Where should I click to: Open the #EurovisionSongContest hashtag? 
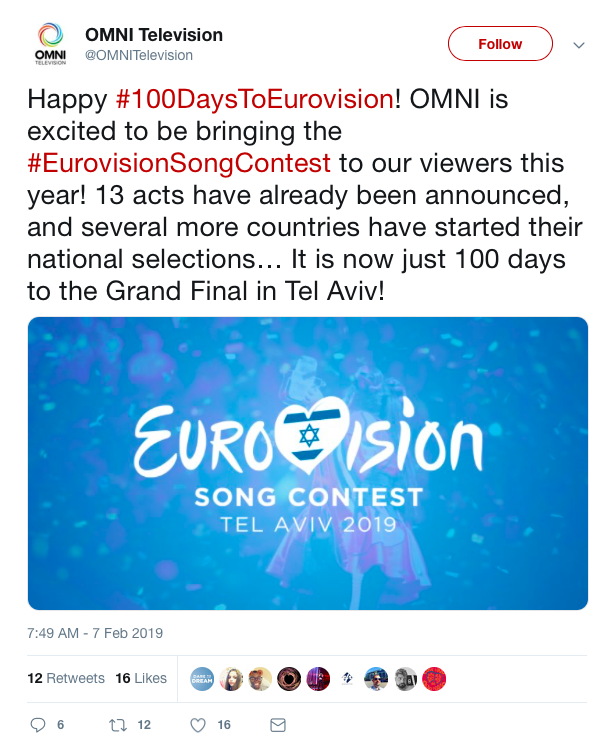click(180, 163)
